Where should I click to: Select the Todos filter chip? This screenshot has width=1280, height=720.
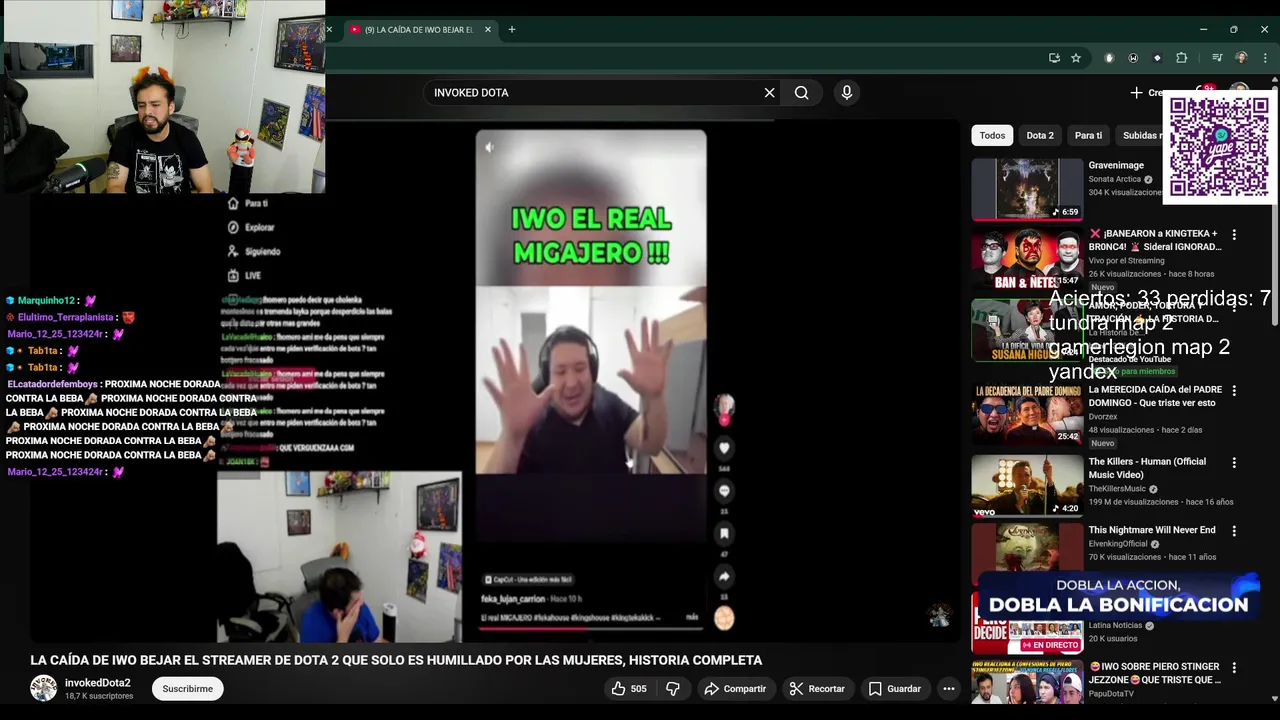coord(992,135)
